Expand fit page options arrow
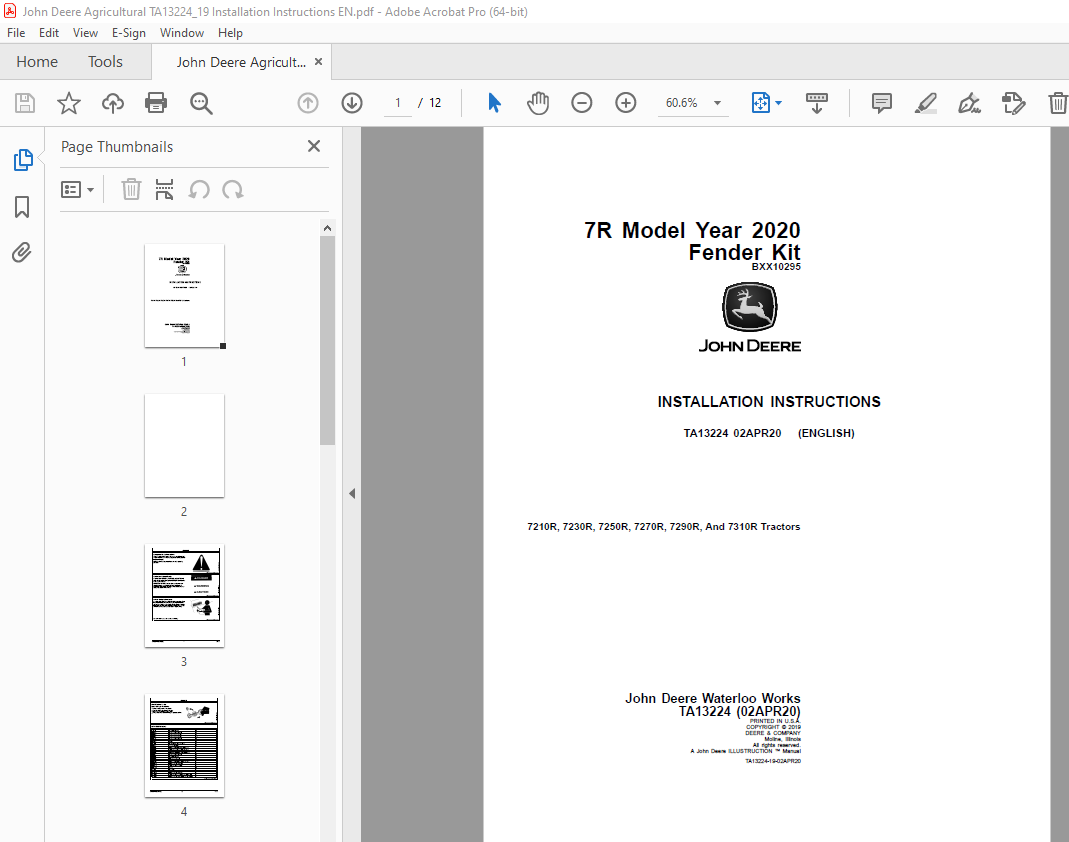The width and height of the screenshot is (1069, 842). (x=779, y=103)
